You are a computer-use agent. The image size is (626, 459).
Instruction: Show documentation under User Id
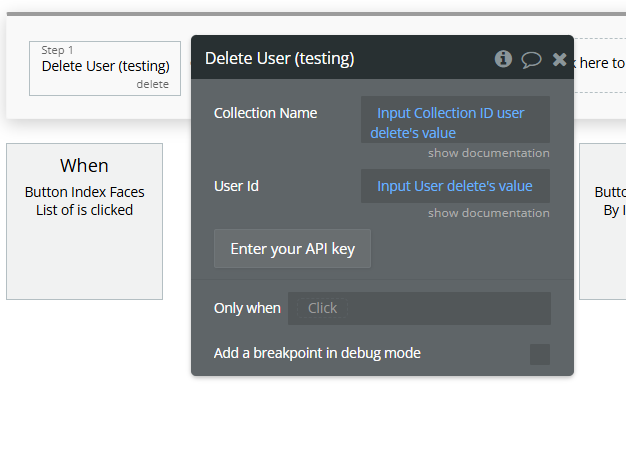[488, 213]
